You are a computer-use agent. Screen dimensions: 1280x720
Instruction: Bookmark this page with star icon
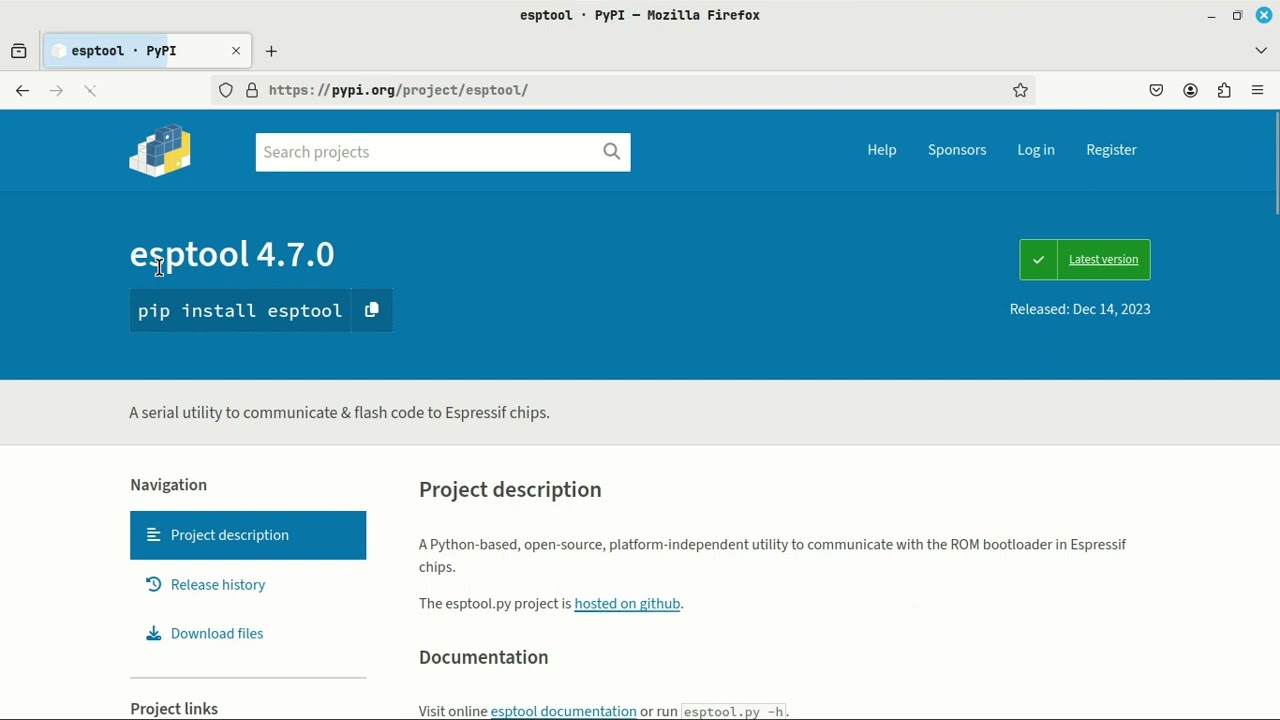pos(1020,90)
